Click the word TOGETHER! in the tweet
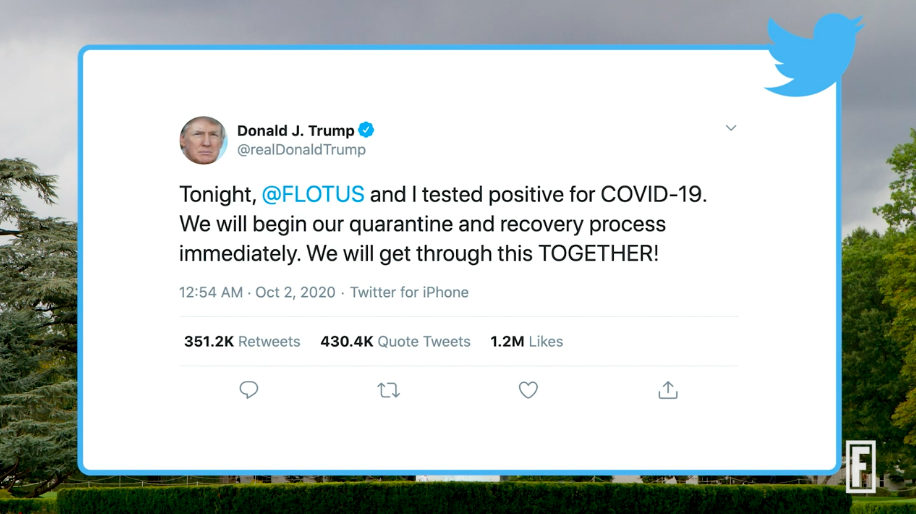The height and width of the screenshot is (514, 916). tap(598, 254)
